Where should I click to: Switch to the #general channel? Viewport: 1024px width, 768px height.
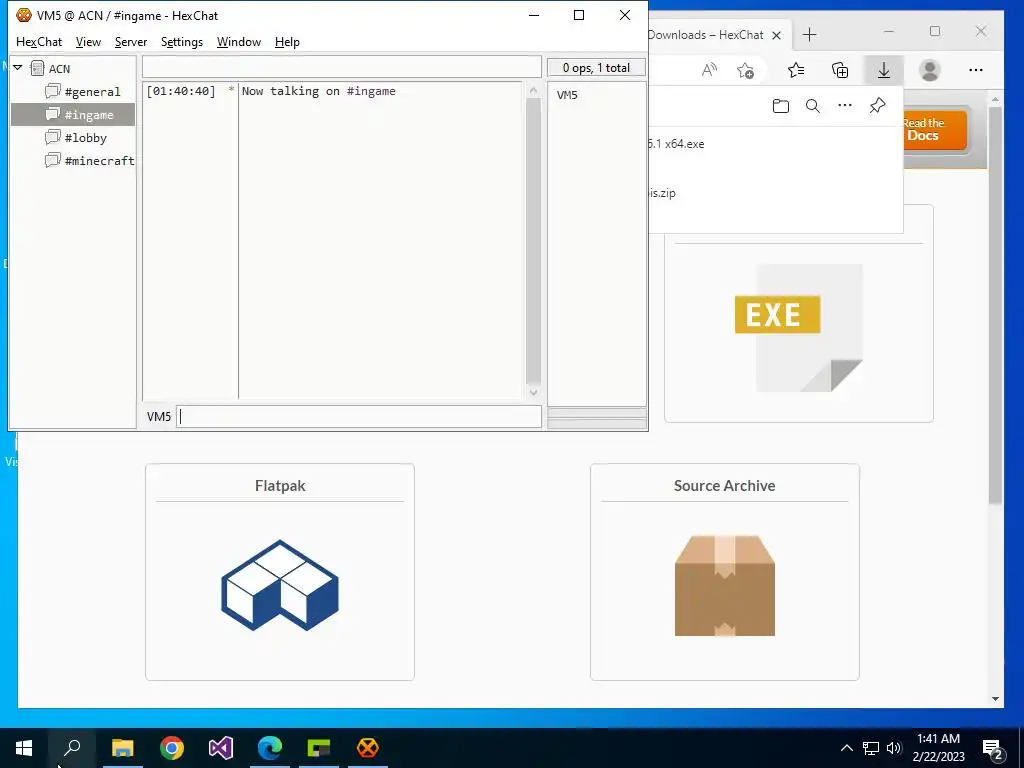(92, 92)
